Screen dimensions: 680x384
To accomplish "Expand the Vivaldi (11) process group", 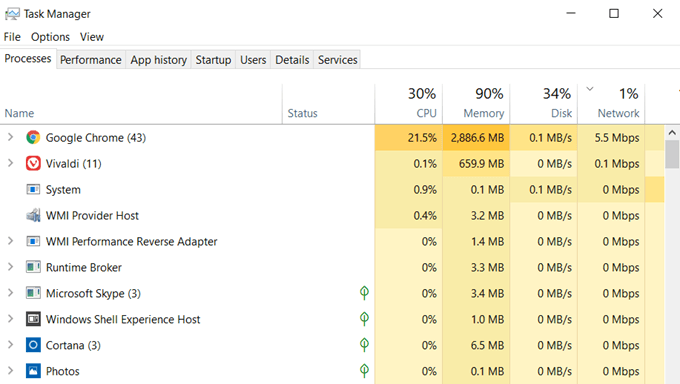I will pyautogui.click(x=10, y=163).
